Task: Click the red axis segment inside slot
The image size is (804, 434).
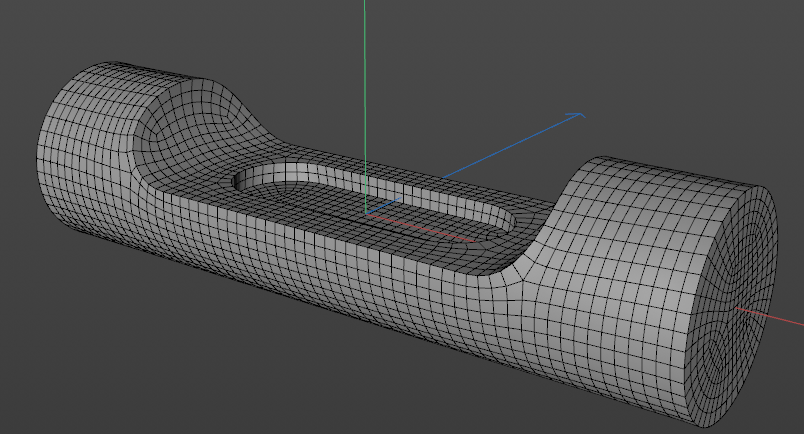Action: [430, 229]
